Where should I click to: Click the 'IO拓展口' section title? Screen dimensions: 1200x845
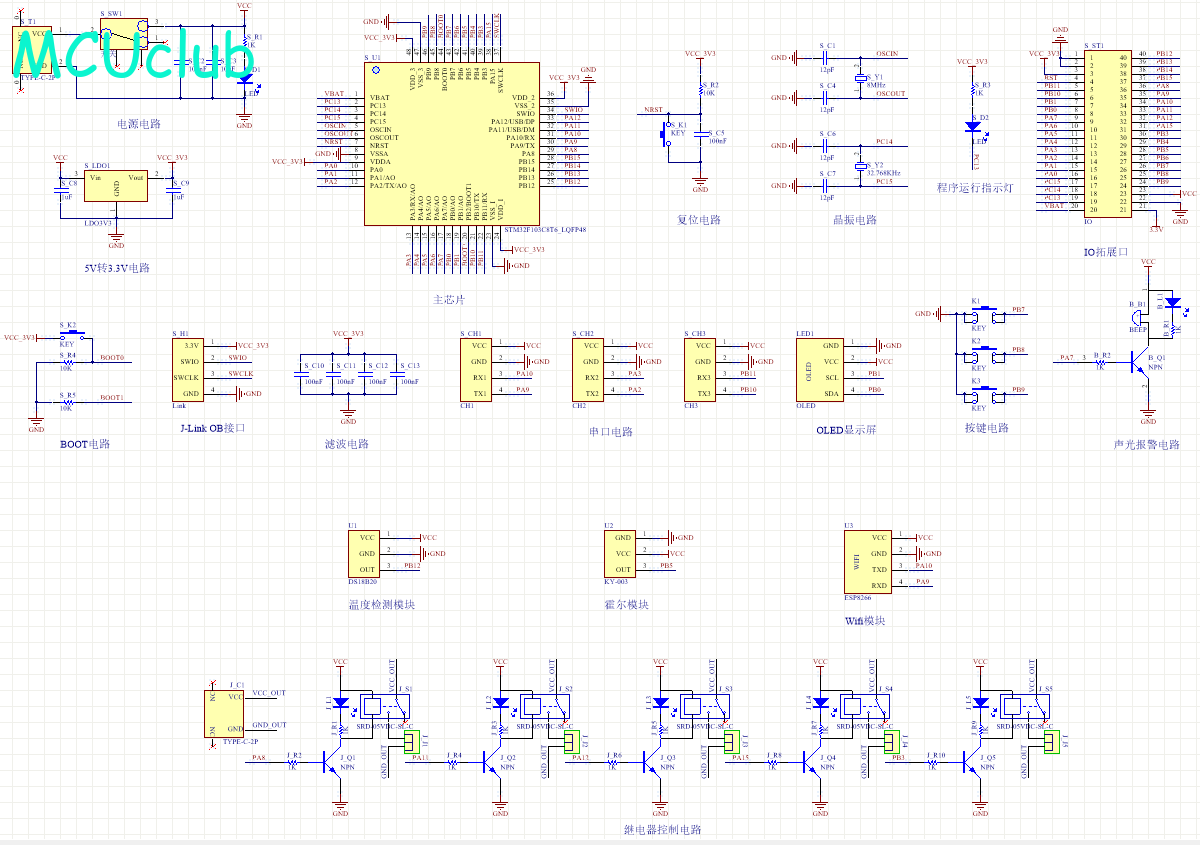click(1106, 252)
